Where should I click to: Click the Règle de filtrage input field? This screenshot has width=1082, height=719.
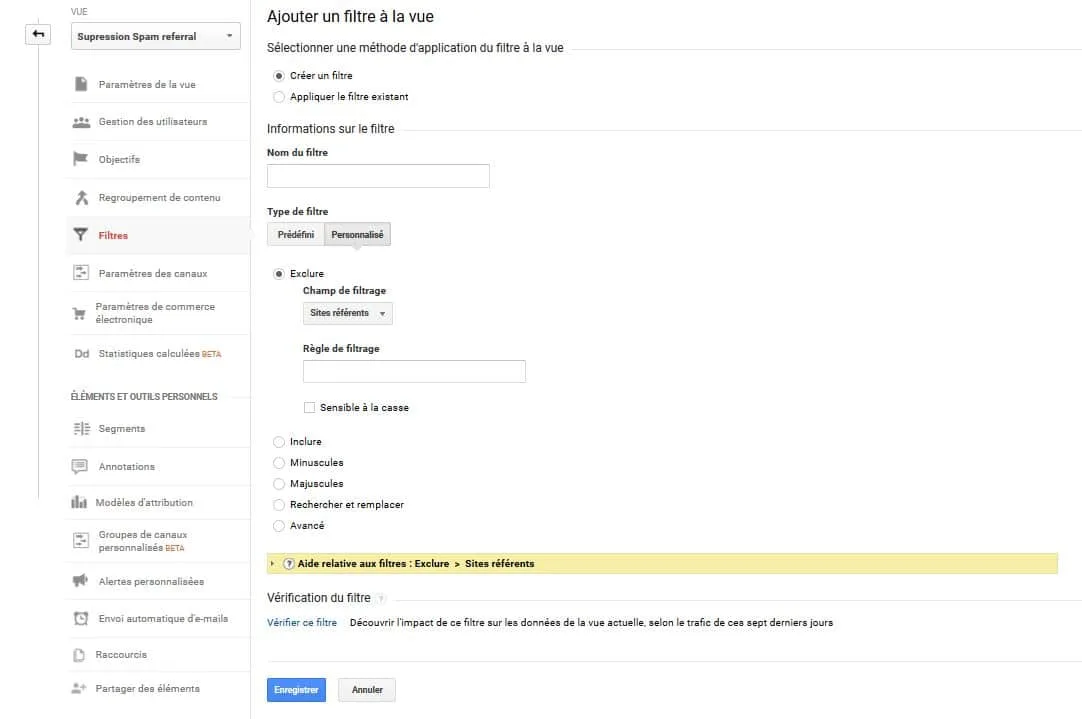click(414, 371)
